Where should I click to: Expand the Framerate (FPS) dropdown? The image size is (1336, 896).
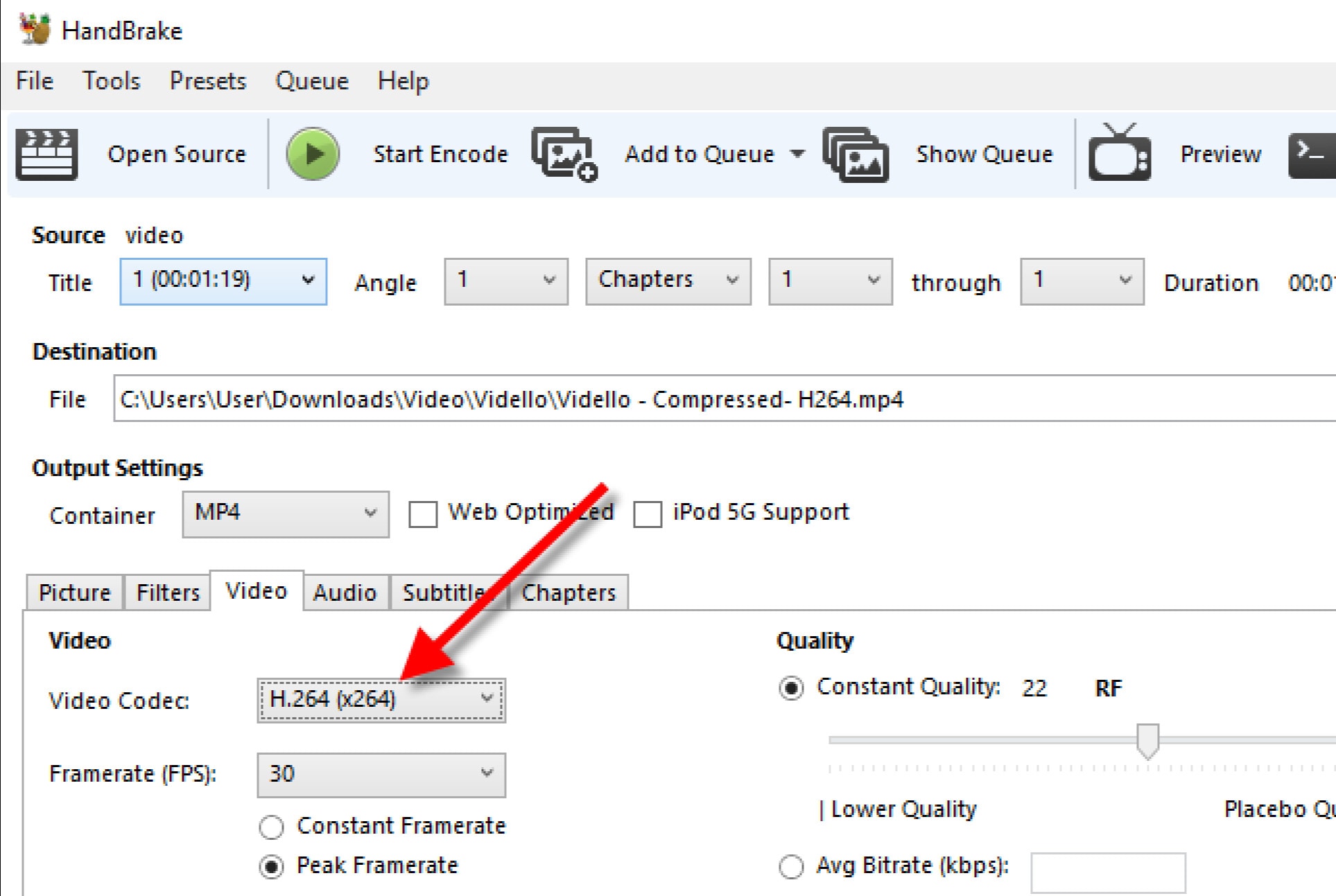tap(381, 774)
